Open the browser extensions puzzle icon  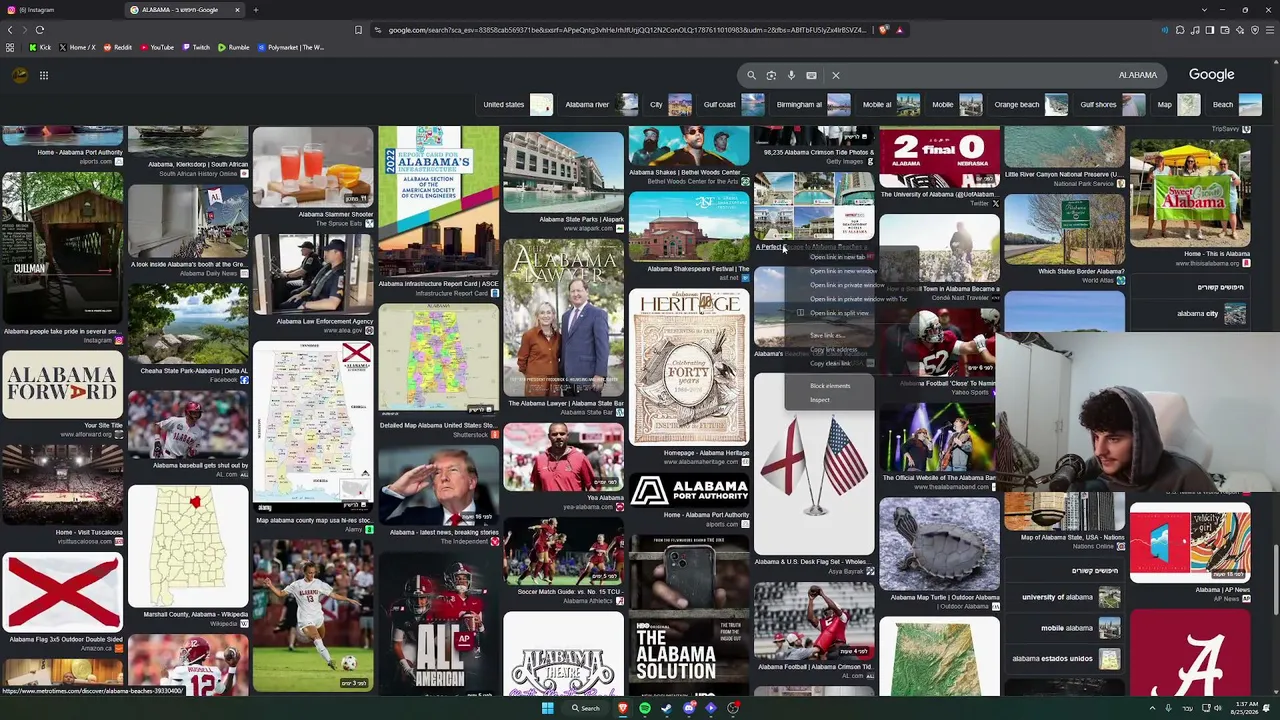click(x=1180, y=30)
